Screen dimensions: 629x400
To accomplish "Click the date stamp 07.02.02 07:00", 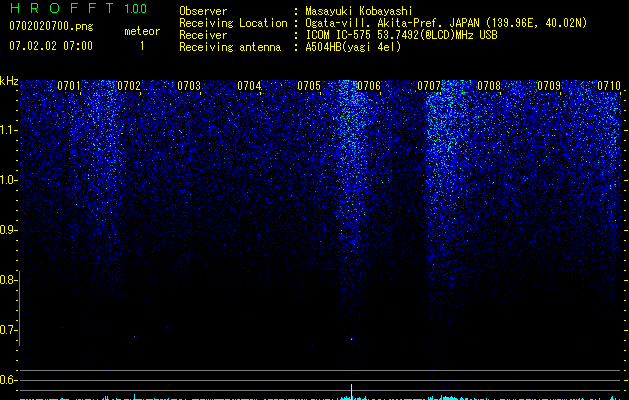I will (51, 46).
